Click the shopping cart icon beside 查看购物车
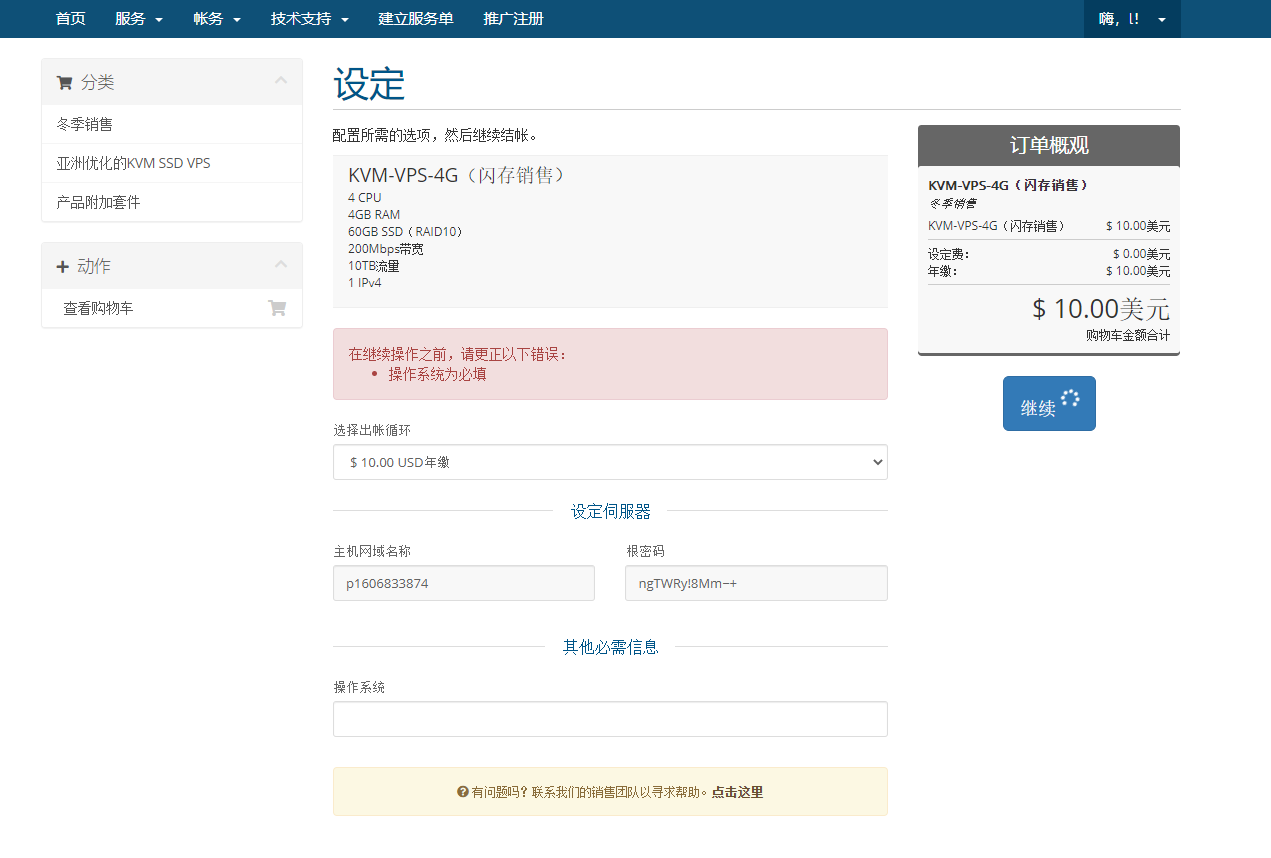 click(277, 308)
